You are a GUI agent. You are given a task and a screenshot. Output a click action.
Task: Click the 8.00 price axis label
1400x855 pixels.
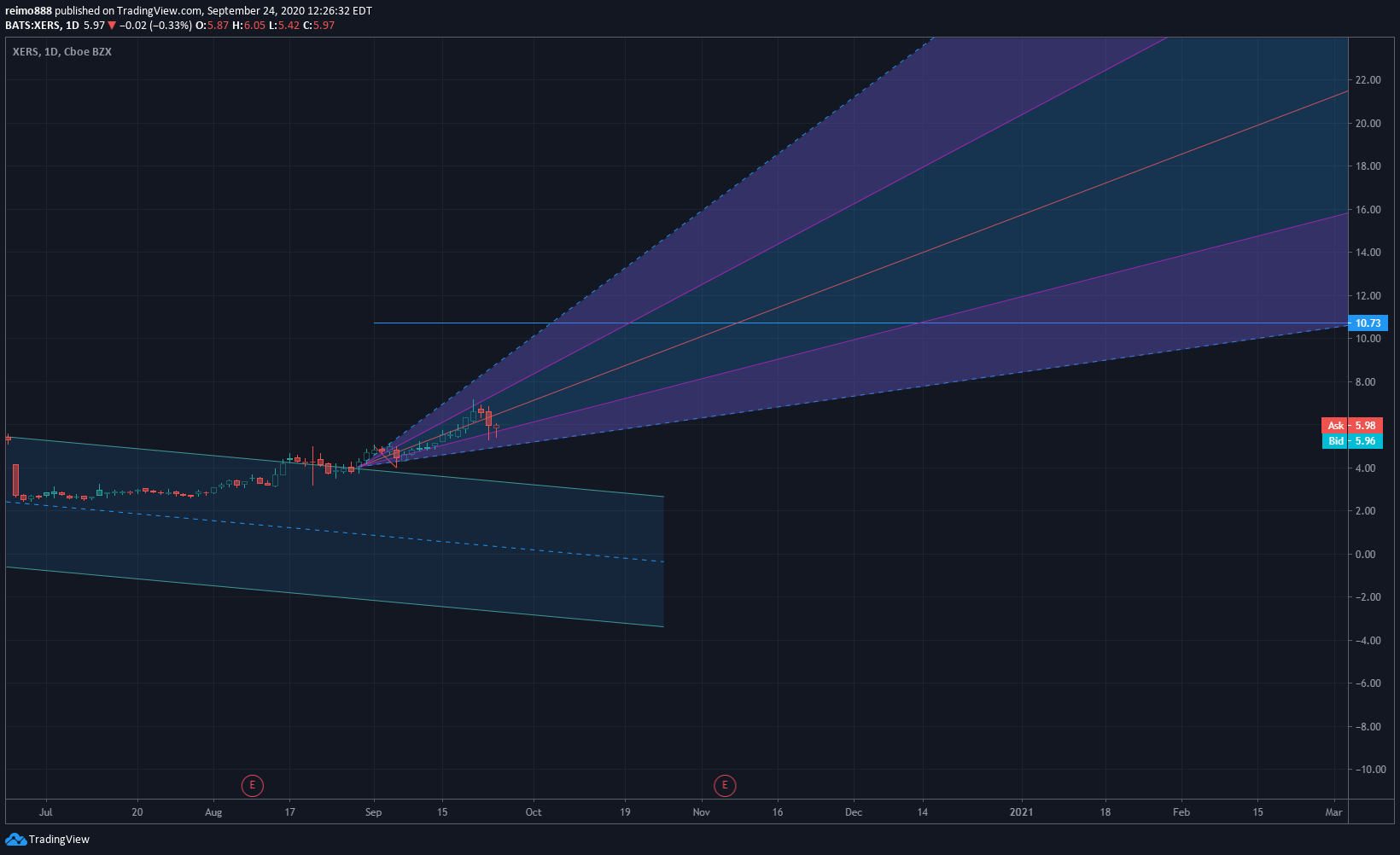(x=1365, y=381)
